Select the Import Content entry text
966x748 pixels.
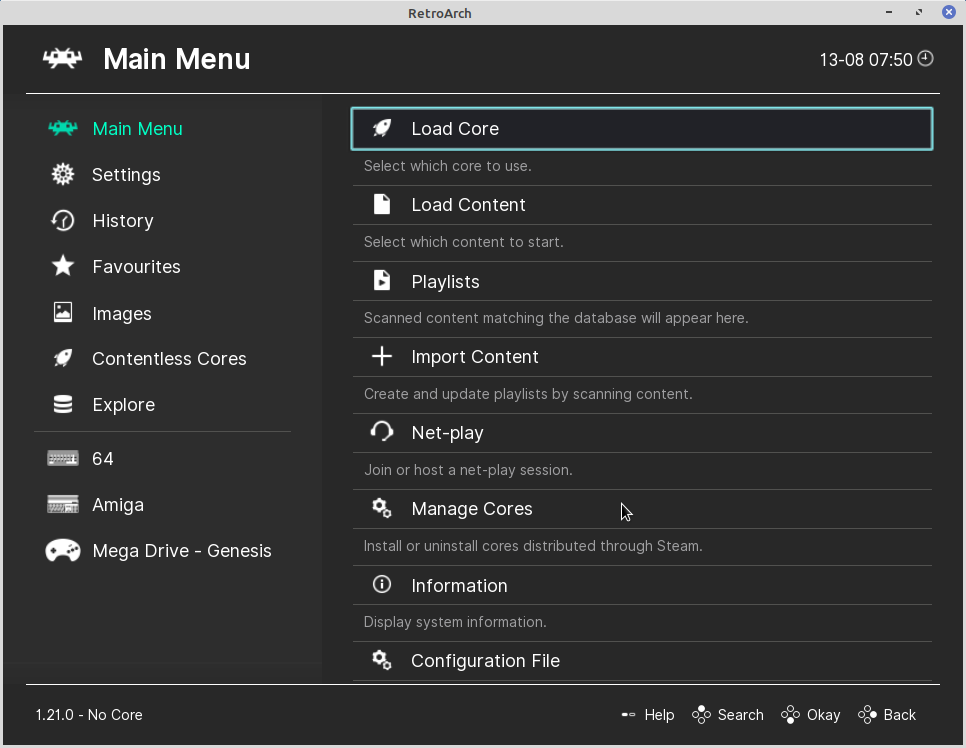[475, 357]
